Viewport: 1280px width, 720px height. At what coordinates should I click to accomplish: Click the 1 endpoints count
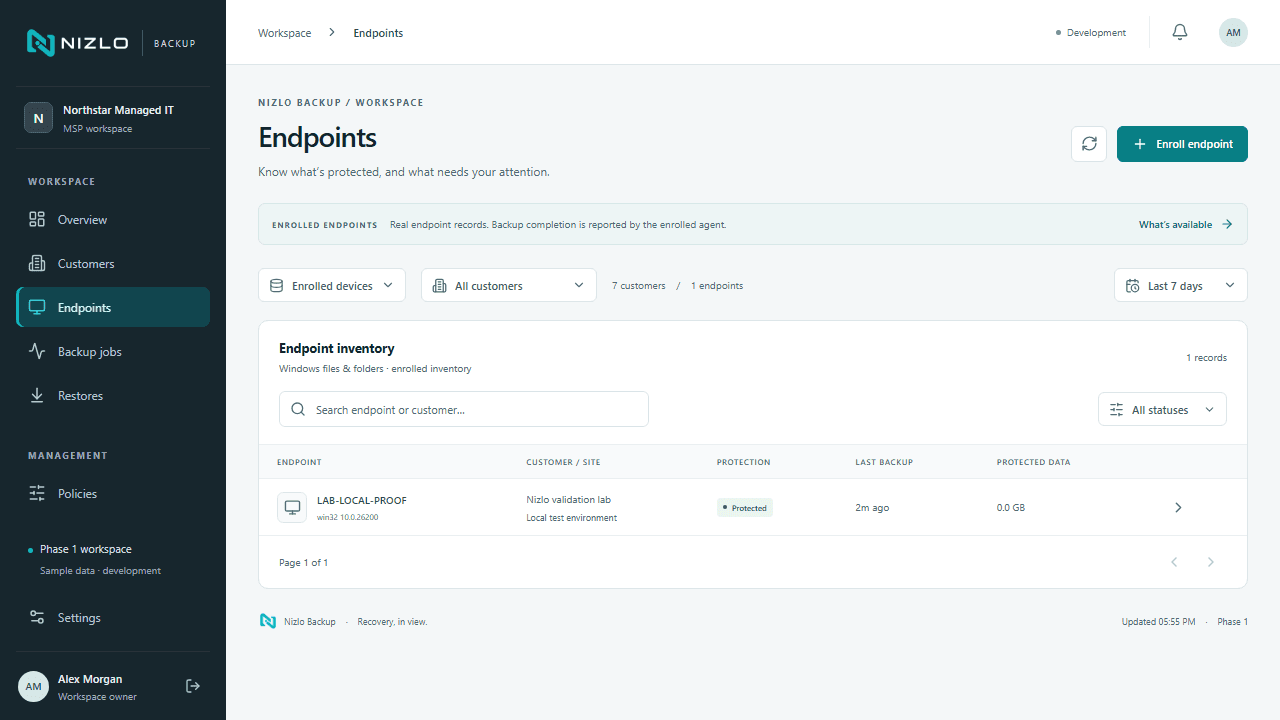(x=717, y=286)
